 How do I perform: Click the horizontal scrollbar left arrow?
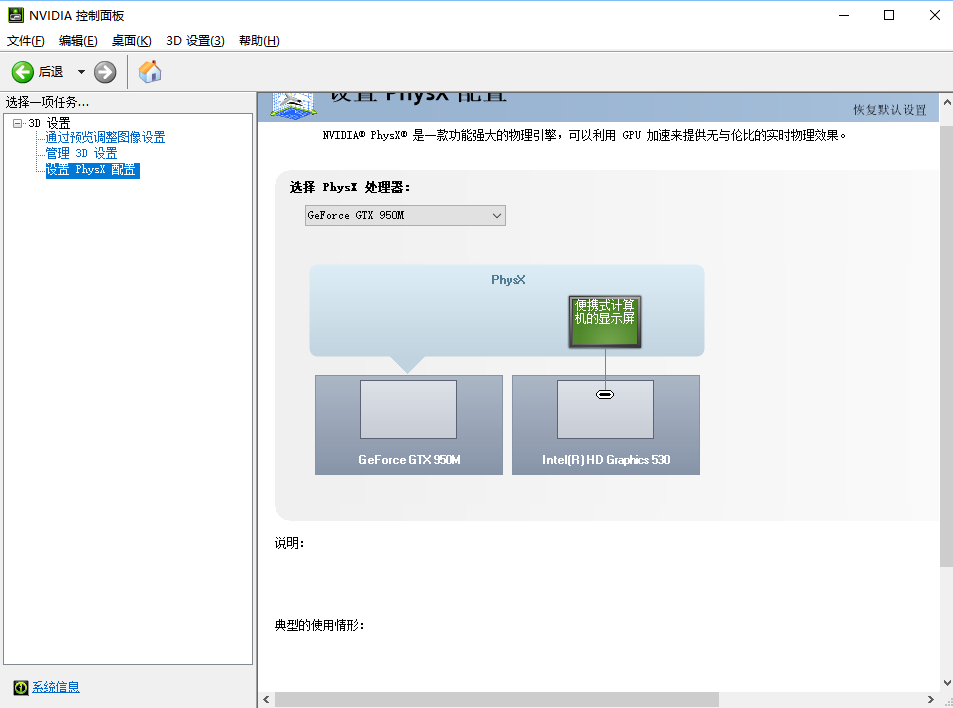tap(266, 699)
